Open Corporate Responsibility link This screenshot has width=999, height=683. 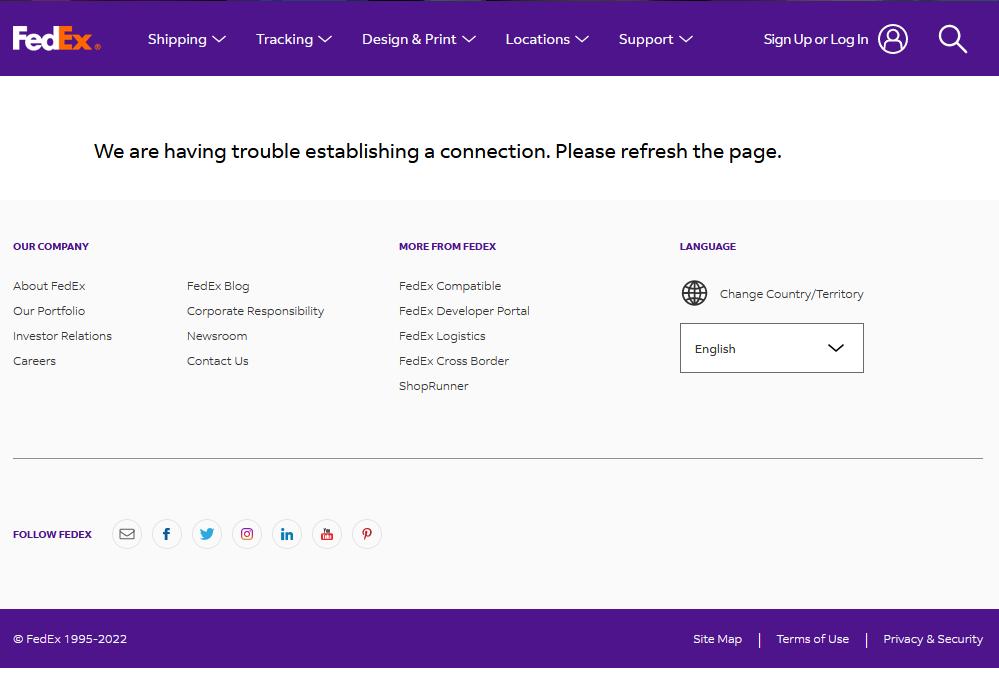click(x=255, y=311)
